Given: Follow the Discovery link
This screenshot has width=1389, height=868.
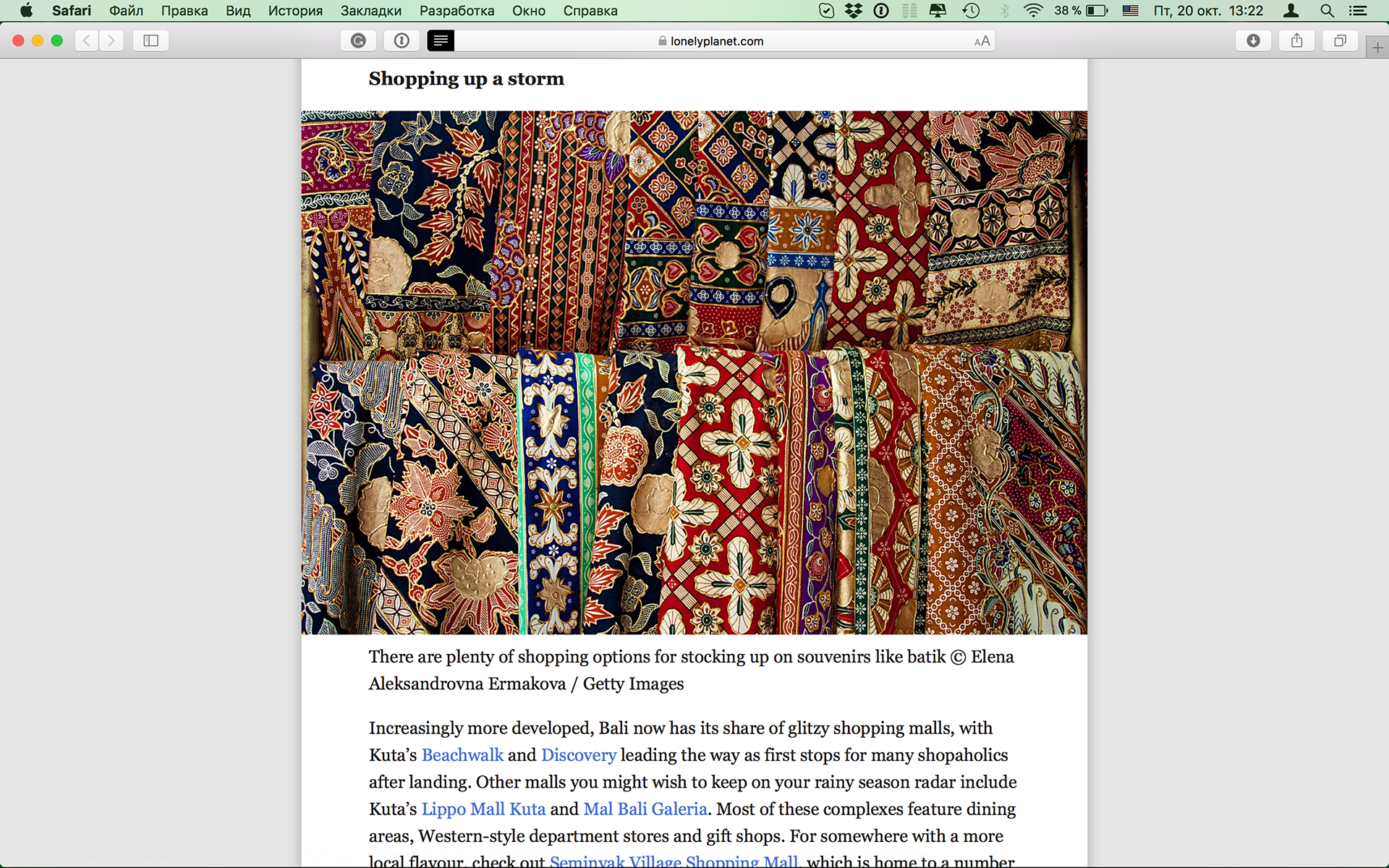Looking at the screenshot, I should tap(579, 755).
